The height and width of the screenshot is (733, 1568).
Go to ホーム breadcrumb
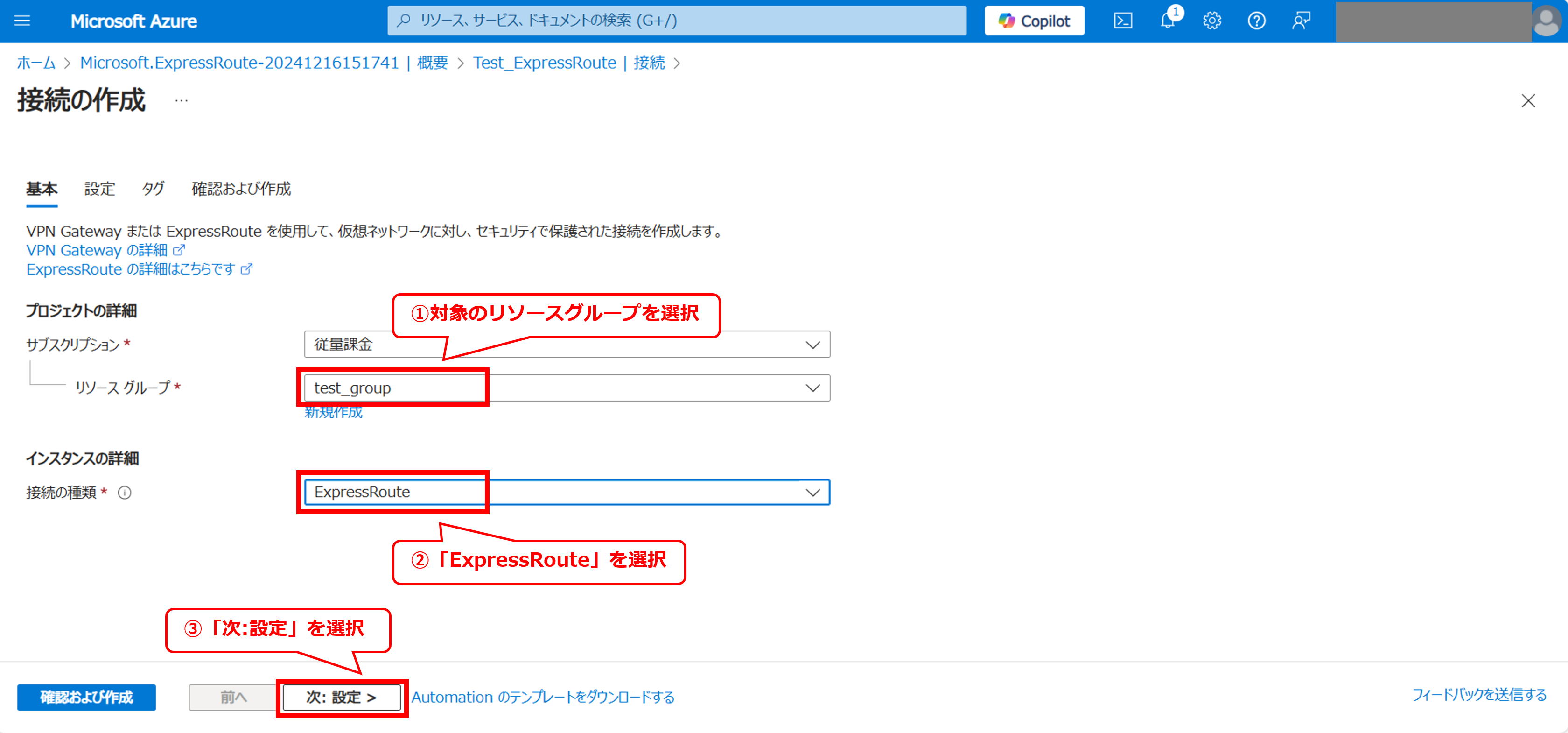click(36, 63)
